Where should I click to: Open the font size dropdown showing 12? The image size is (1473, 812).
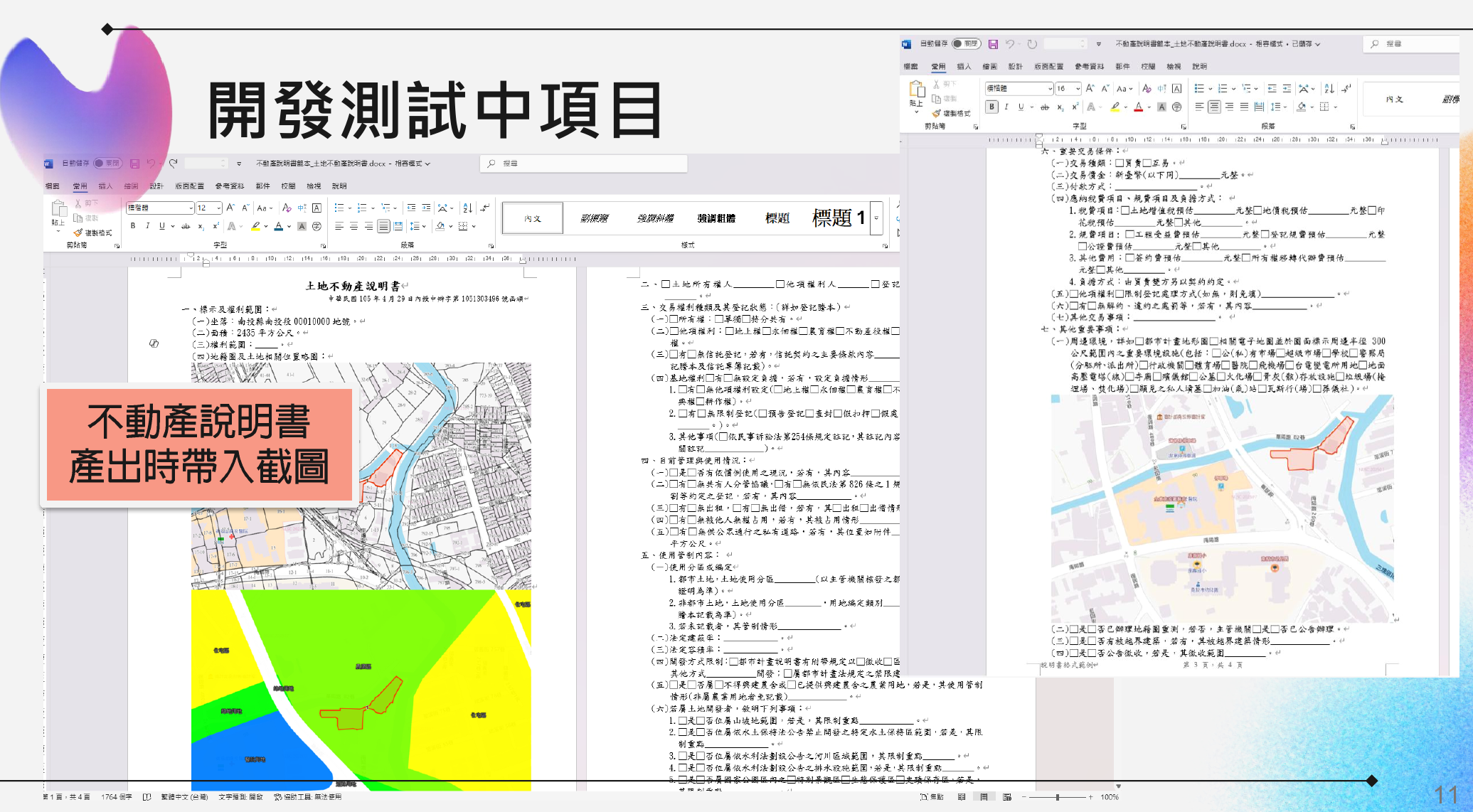pos(220,208)
